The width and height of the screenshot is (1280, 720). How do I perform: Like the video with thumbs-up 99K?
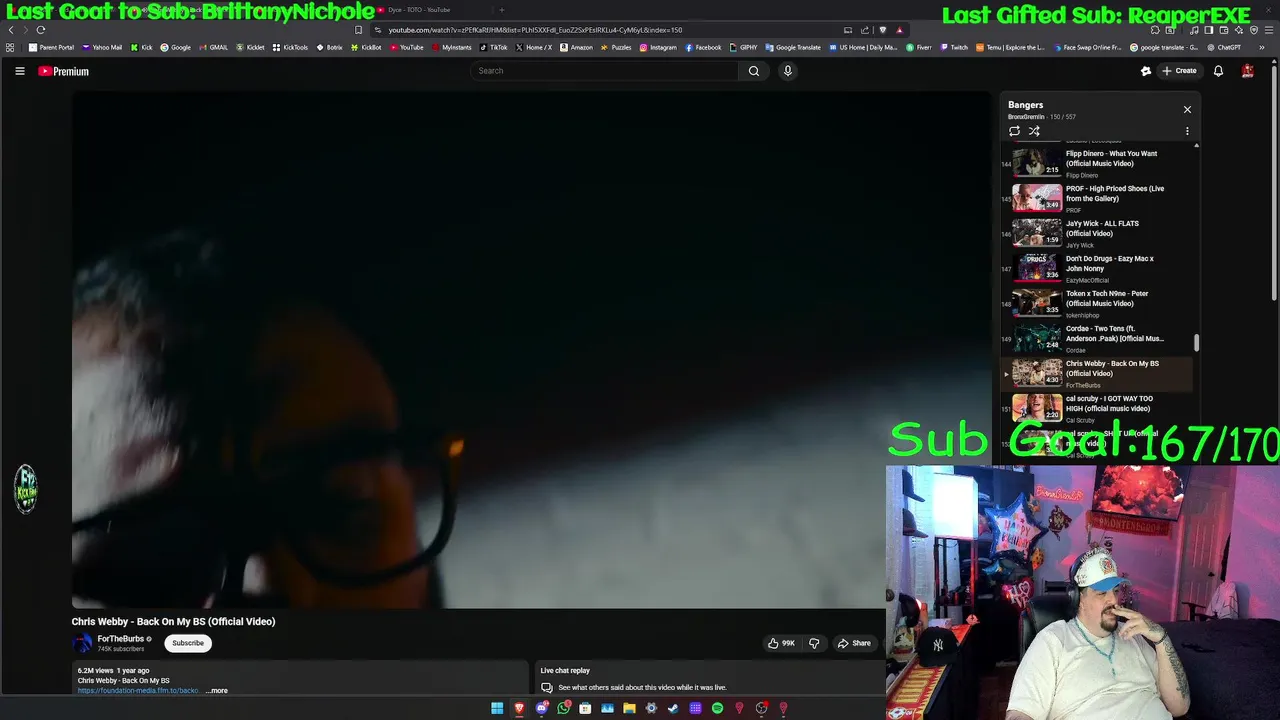tap(781, 643)
